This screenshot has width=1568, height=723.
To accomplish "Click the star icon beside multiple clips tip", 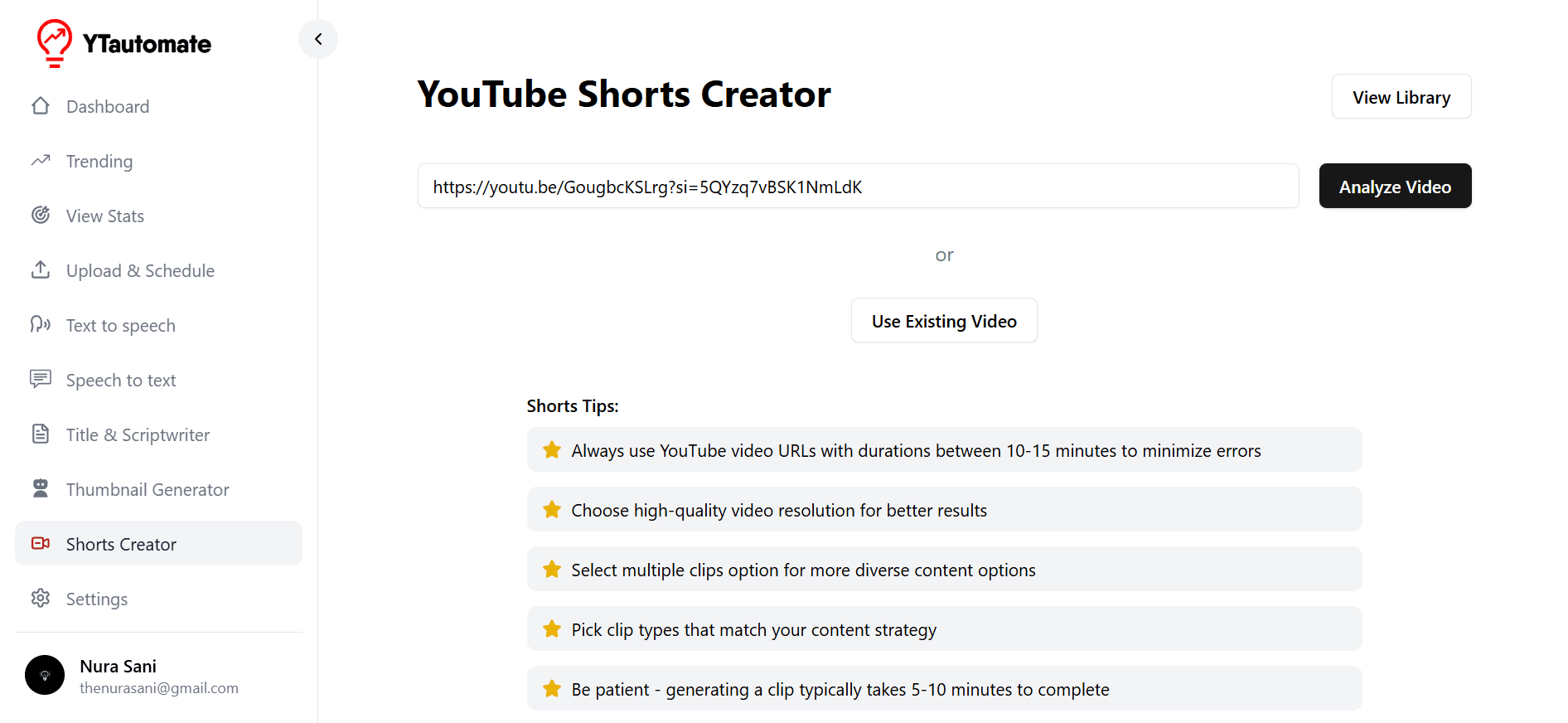I will pyautogui.click(x=552, y=570).
